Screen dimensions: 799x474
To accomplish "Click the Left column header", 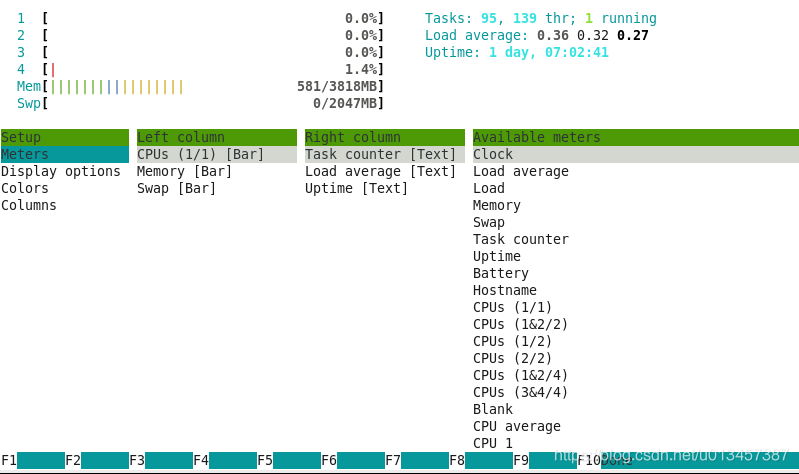I will coord(217,138).
